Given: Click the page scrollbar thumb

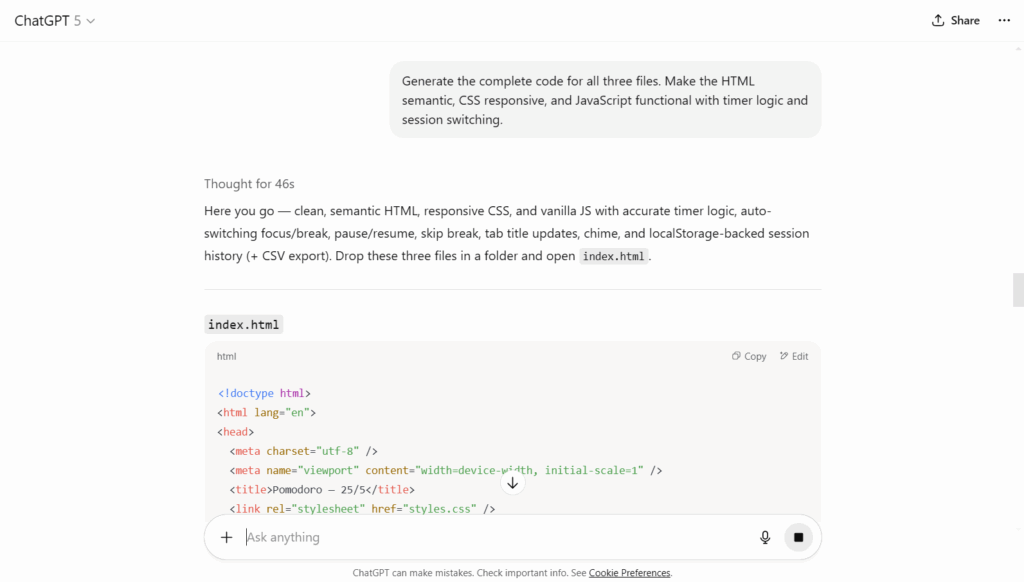Looking at the screenshot, I should click(1018, 290).
